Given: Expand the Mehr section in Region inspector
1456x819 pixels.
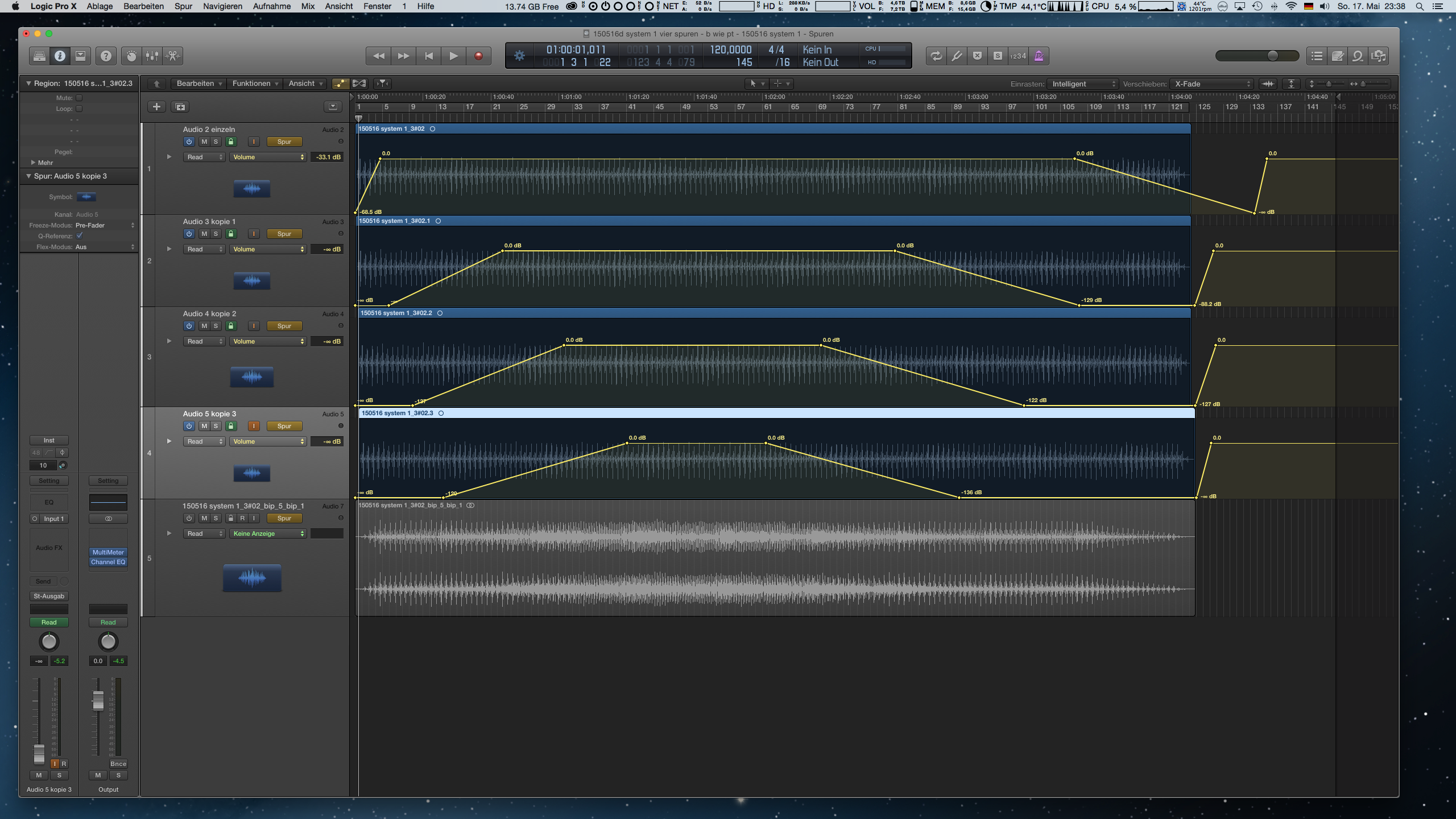Looking at the screenshot, I should [34, 163].
